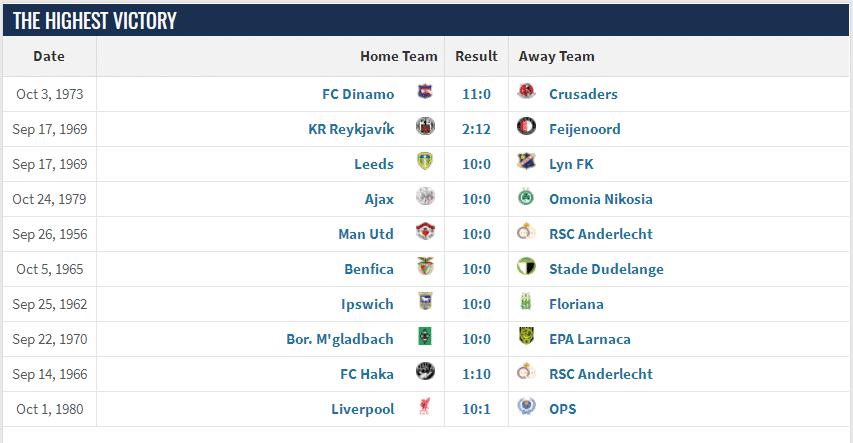Open the KR Reykjavík team link

351,129
